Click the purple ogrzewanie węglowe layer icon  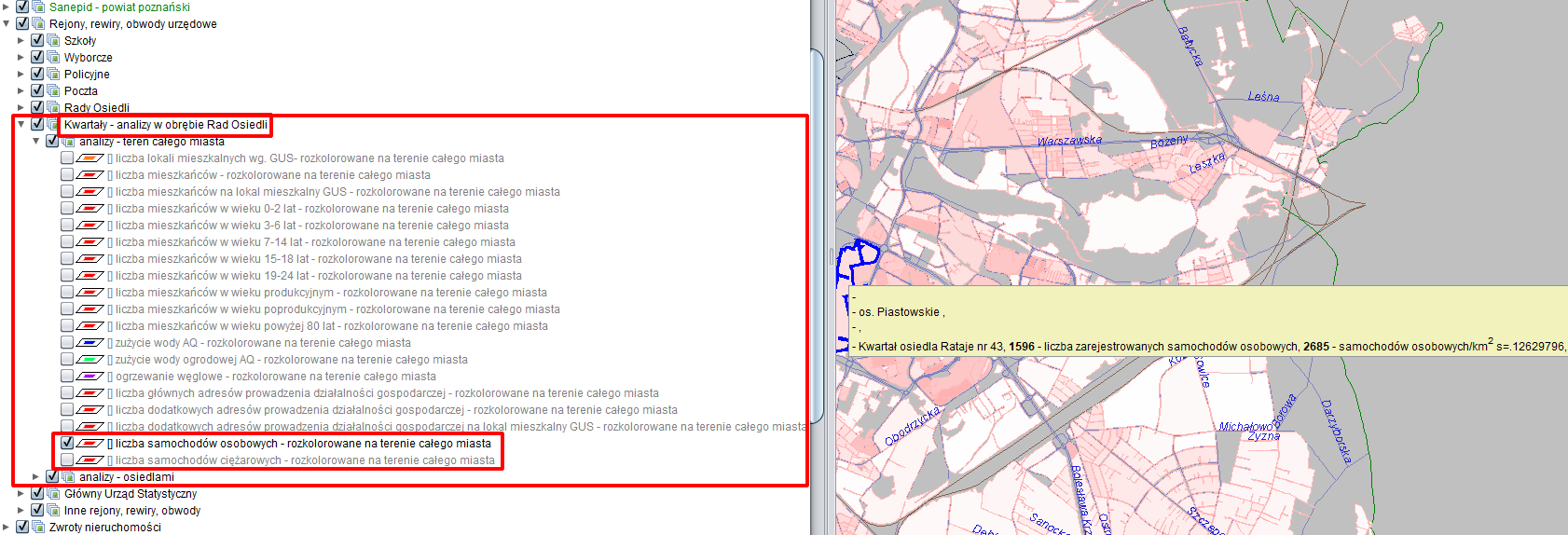pos(89,377)
